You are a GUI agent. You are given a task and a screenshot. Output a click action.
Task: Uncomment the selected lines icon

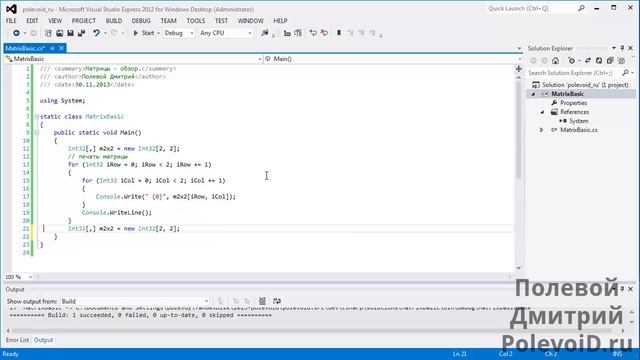pyautogui.click(x=324, y=33)
